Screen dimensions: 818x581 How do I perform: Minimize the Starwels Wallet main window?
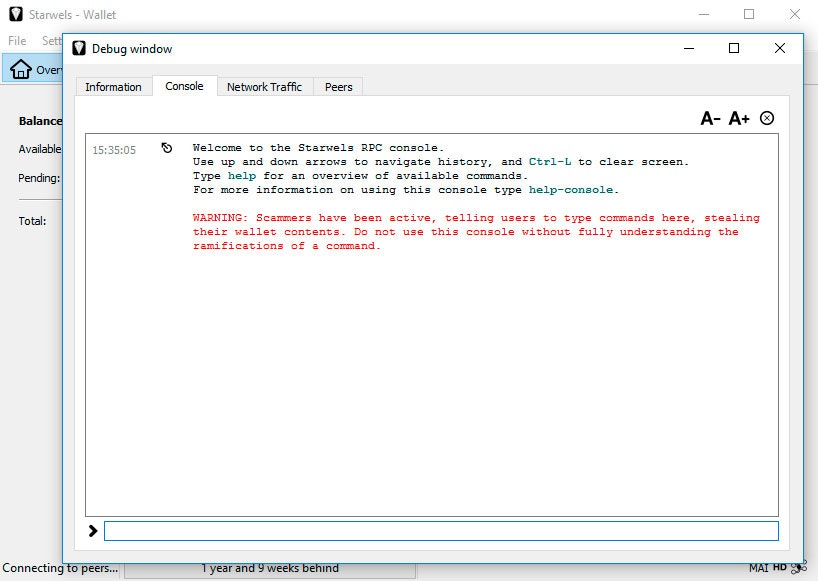[704, 14]
